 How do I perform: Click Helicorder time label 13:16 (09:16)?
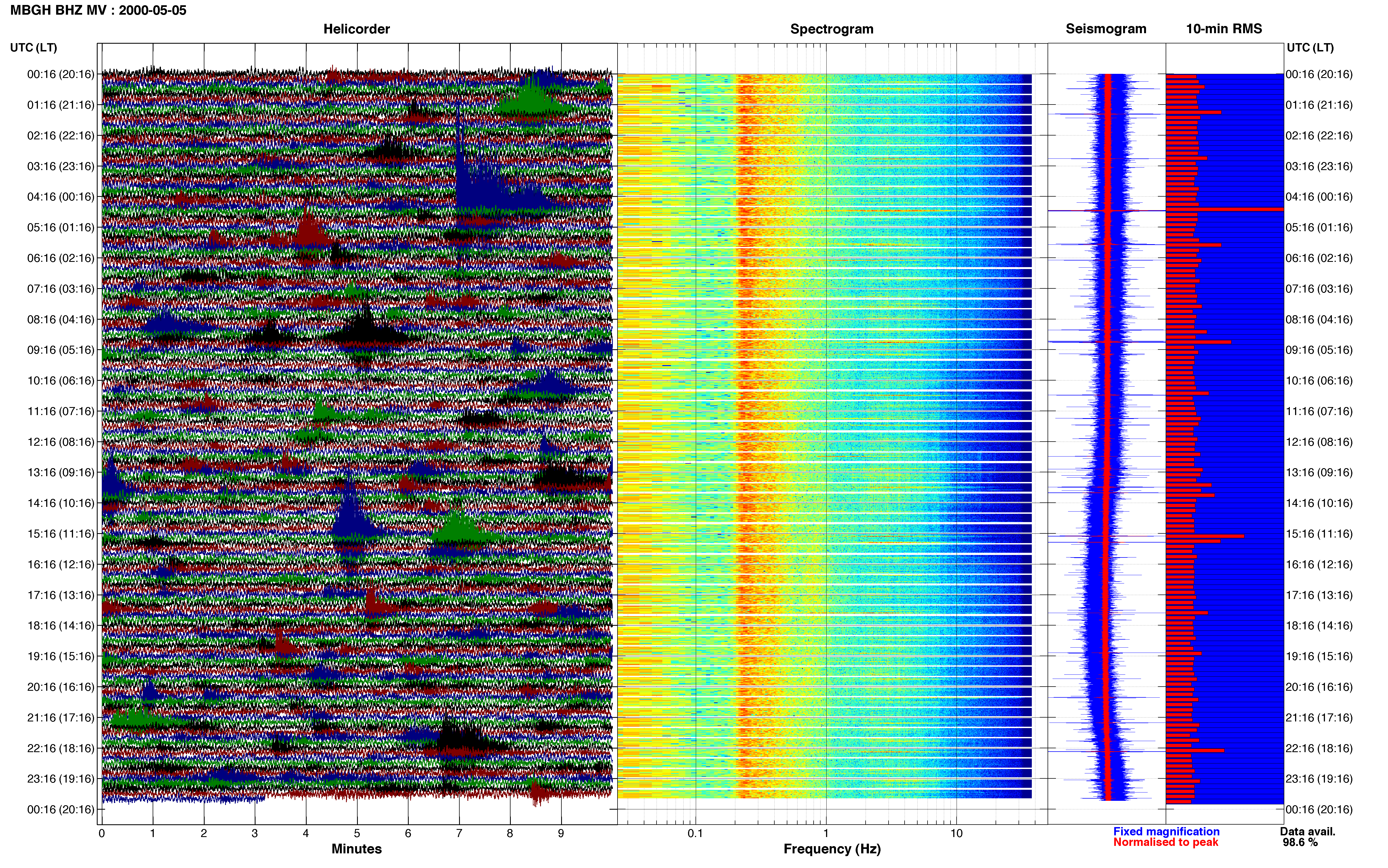tap(60, 473)
